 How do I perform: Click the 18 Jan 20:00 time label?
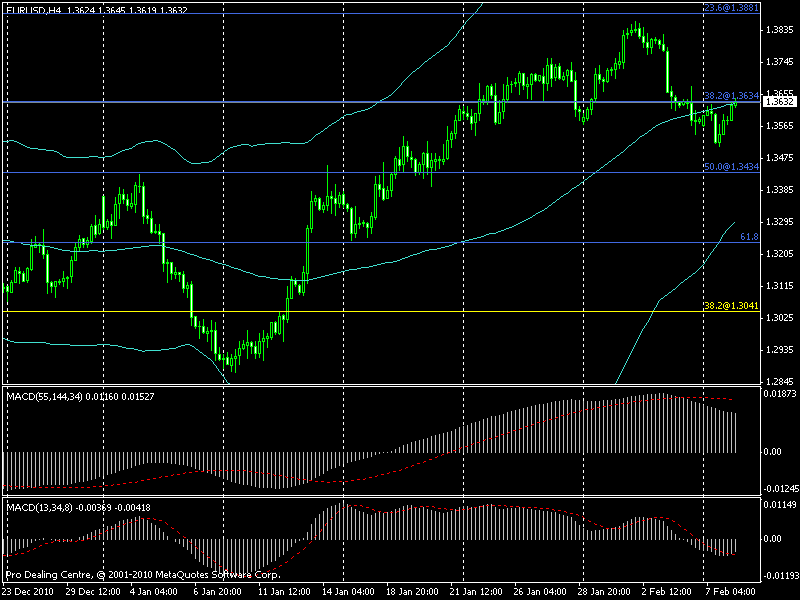point(412,592)
